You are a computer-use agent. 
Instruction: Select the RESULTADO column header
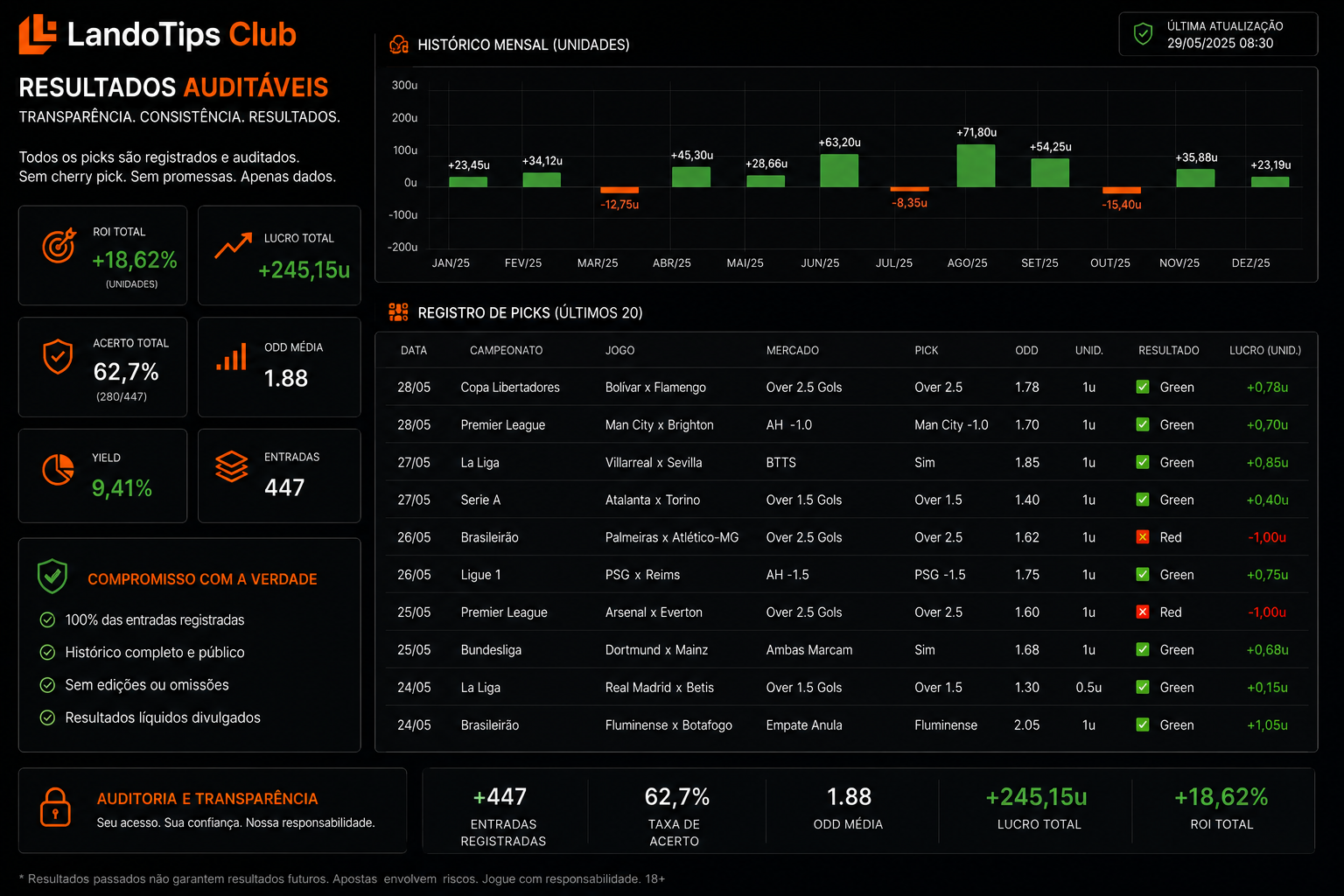[x=1169, y=350]
